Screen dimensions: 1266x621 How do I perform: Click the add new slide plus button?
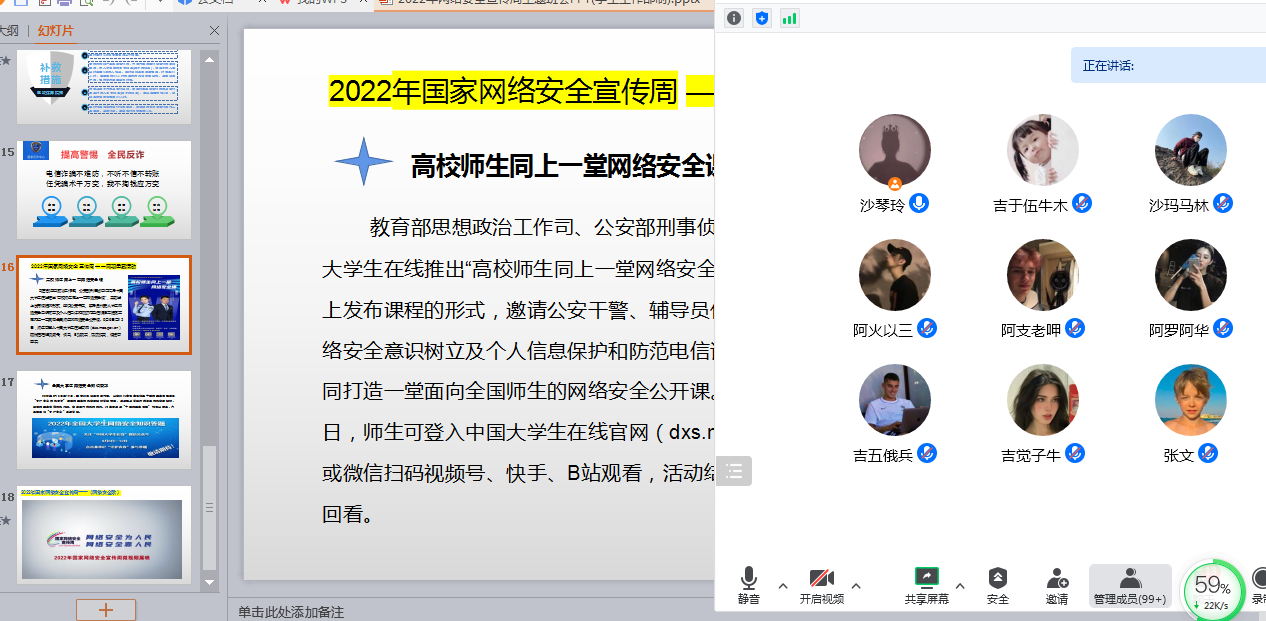[105, 609]
